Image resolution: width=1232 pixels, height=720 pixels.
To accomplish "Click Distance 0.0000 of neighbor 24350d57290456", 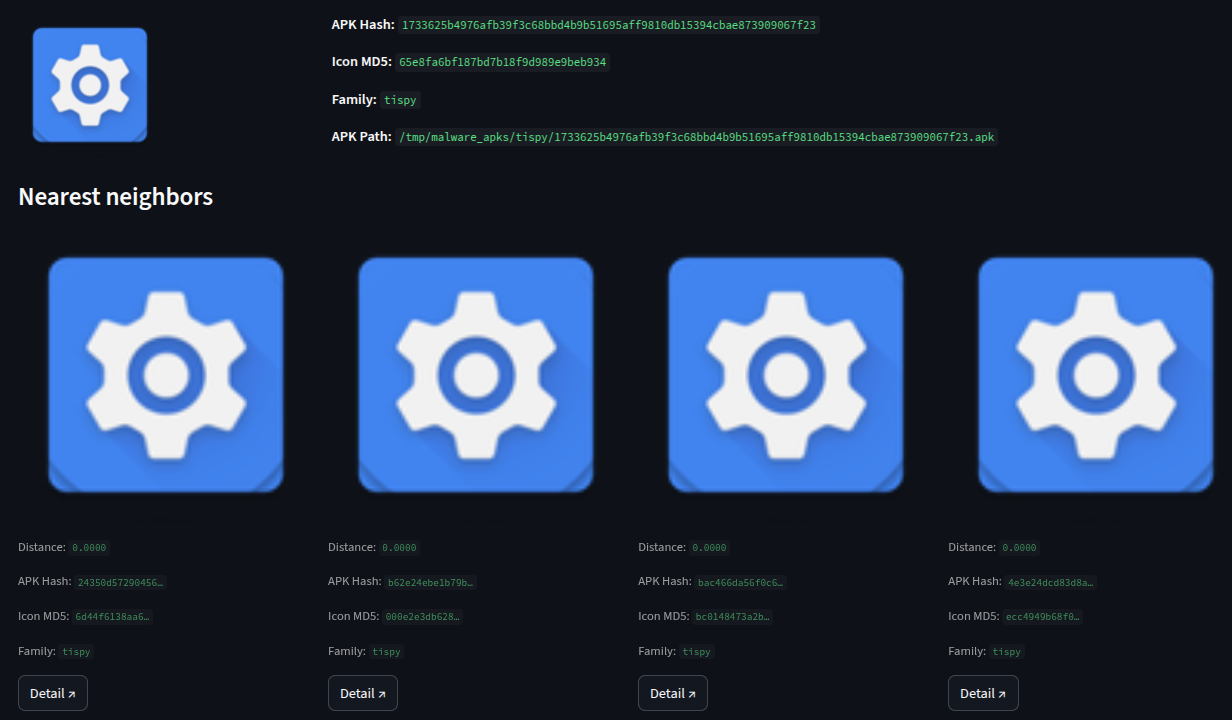I will point(89,548).
